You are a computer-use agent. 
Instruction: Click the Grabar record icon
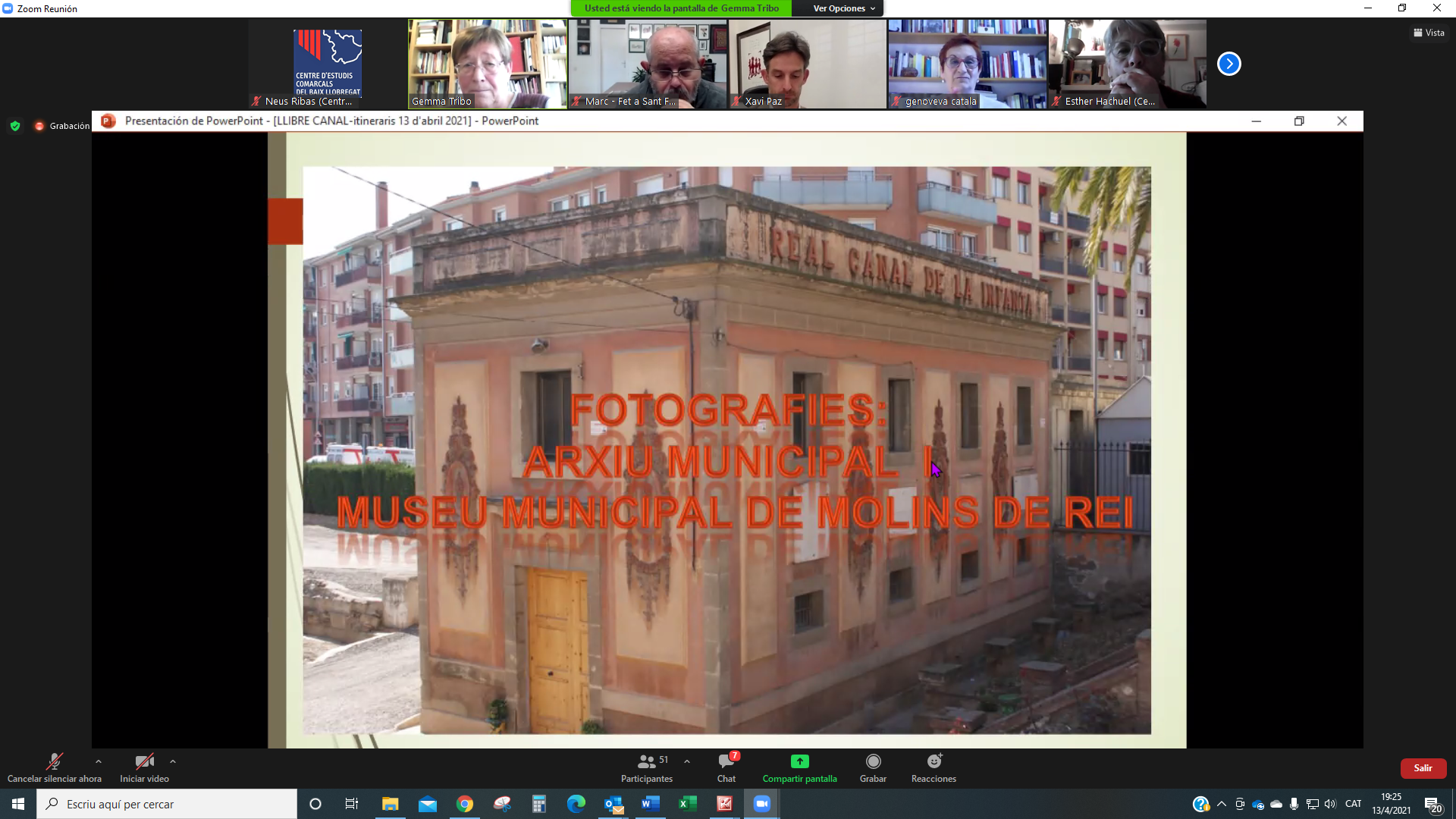coord(873,761)
